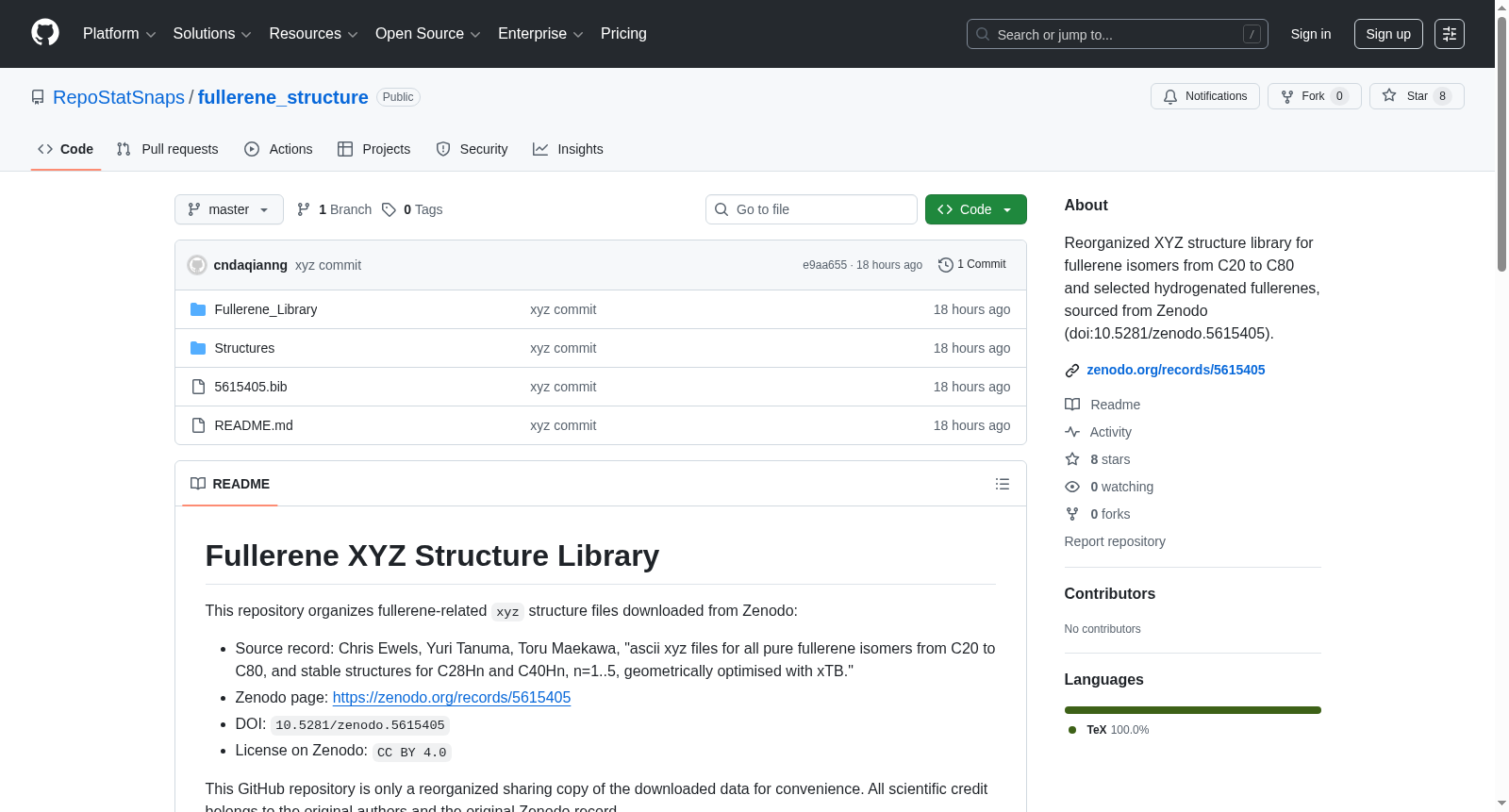Open the zenodo.org/records/5615405 sidebar link
This screenshot has height=812, width=1509.
pos(1176,370)
